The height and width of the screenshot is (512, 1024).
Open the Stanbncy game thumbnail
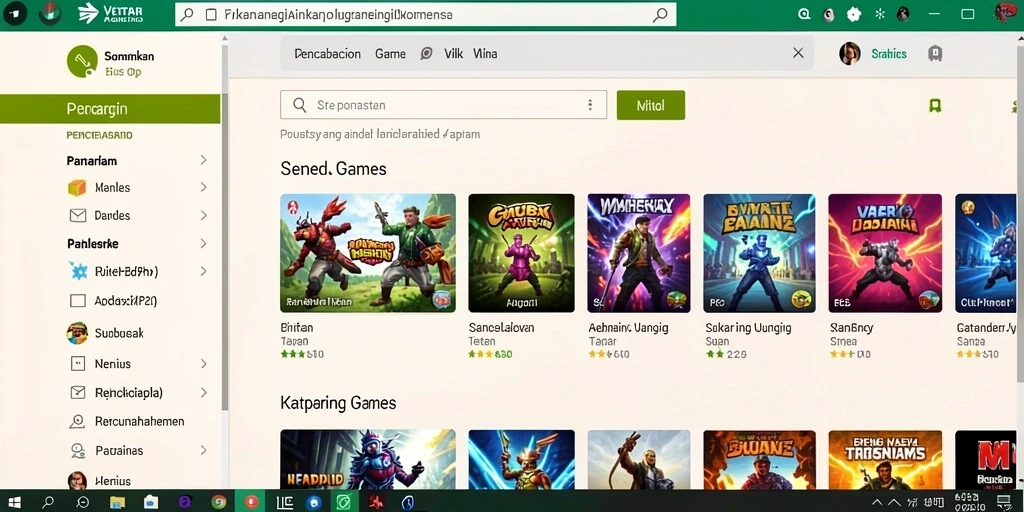885,253
